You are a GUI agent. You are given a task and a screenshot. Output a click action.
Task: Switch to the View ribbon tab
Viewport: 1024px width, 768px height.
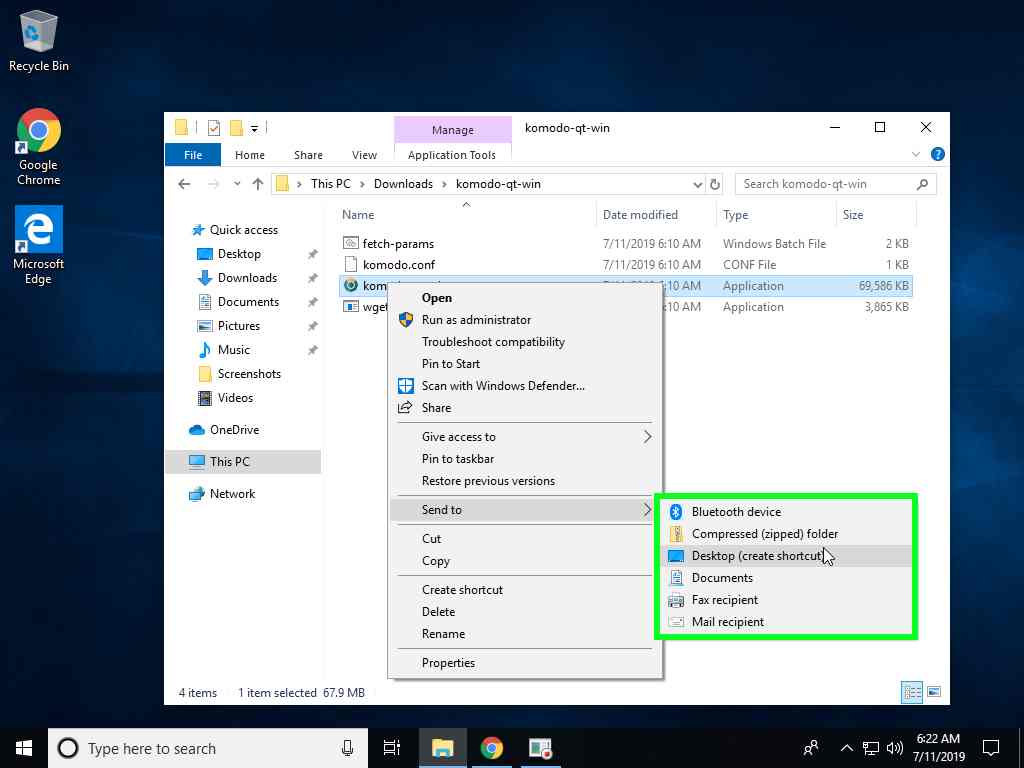click(x=364, y=155)
